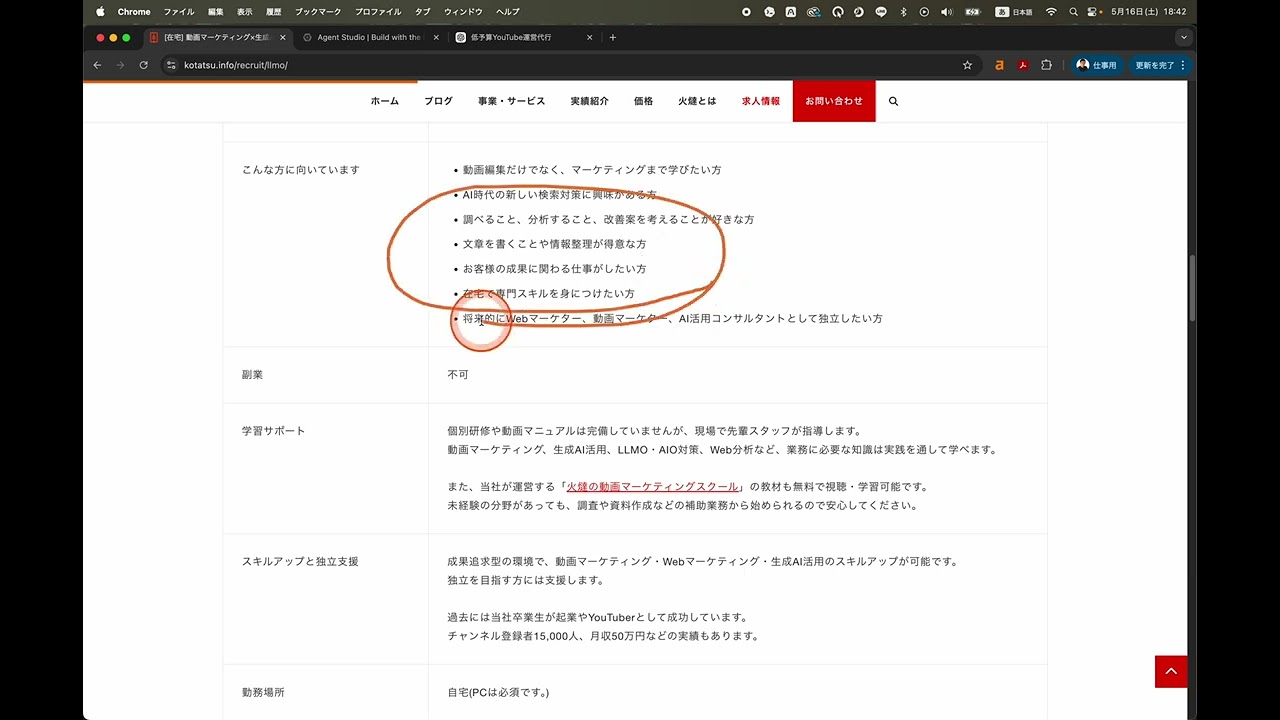
Task: Click the page vertical scrollbar
Action: (x=1191, y=288)
